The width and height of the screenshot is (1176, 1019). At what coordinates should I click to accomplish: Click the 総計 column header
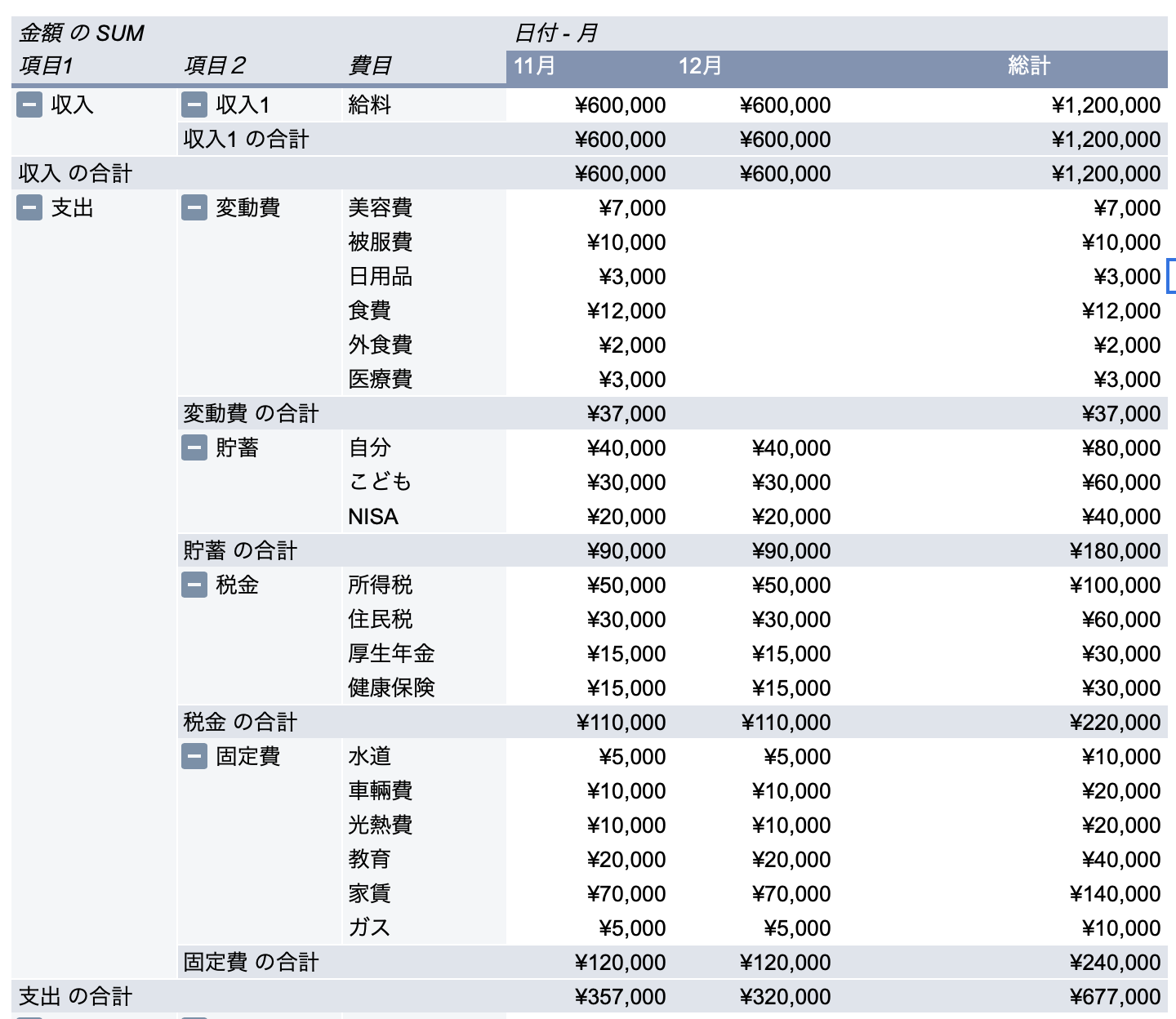coord(1028,66)
